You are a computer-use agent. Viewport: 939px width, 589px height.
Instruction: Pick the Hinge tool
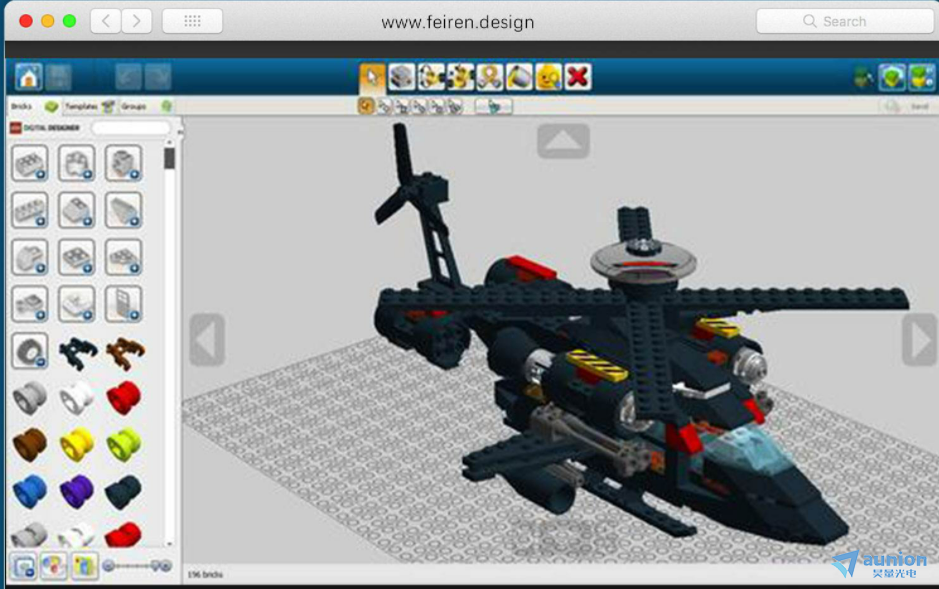[431, 77]
